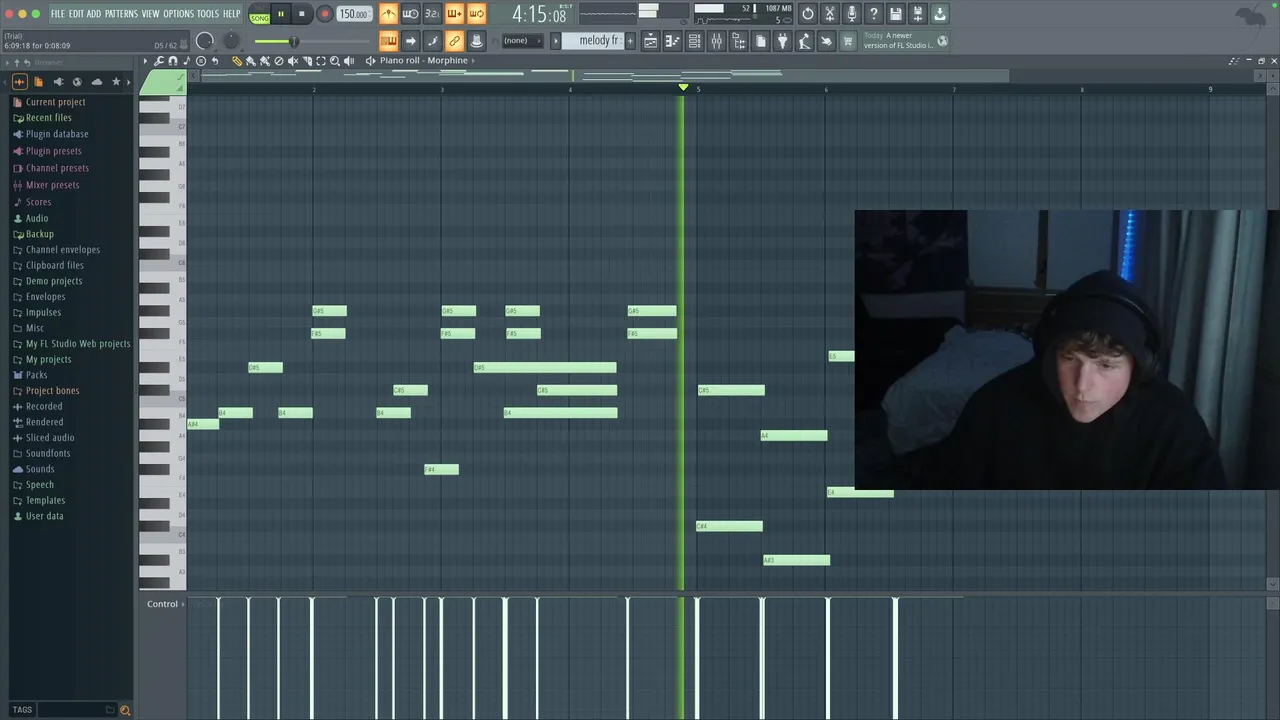Click the shopping cart content library icon

847,41
